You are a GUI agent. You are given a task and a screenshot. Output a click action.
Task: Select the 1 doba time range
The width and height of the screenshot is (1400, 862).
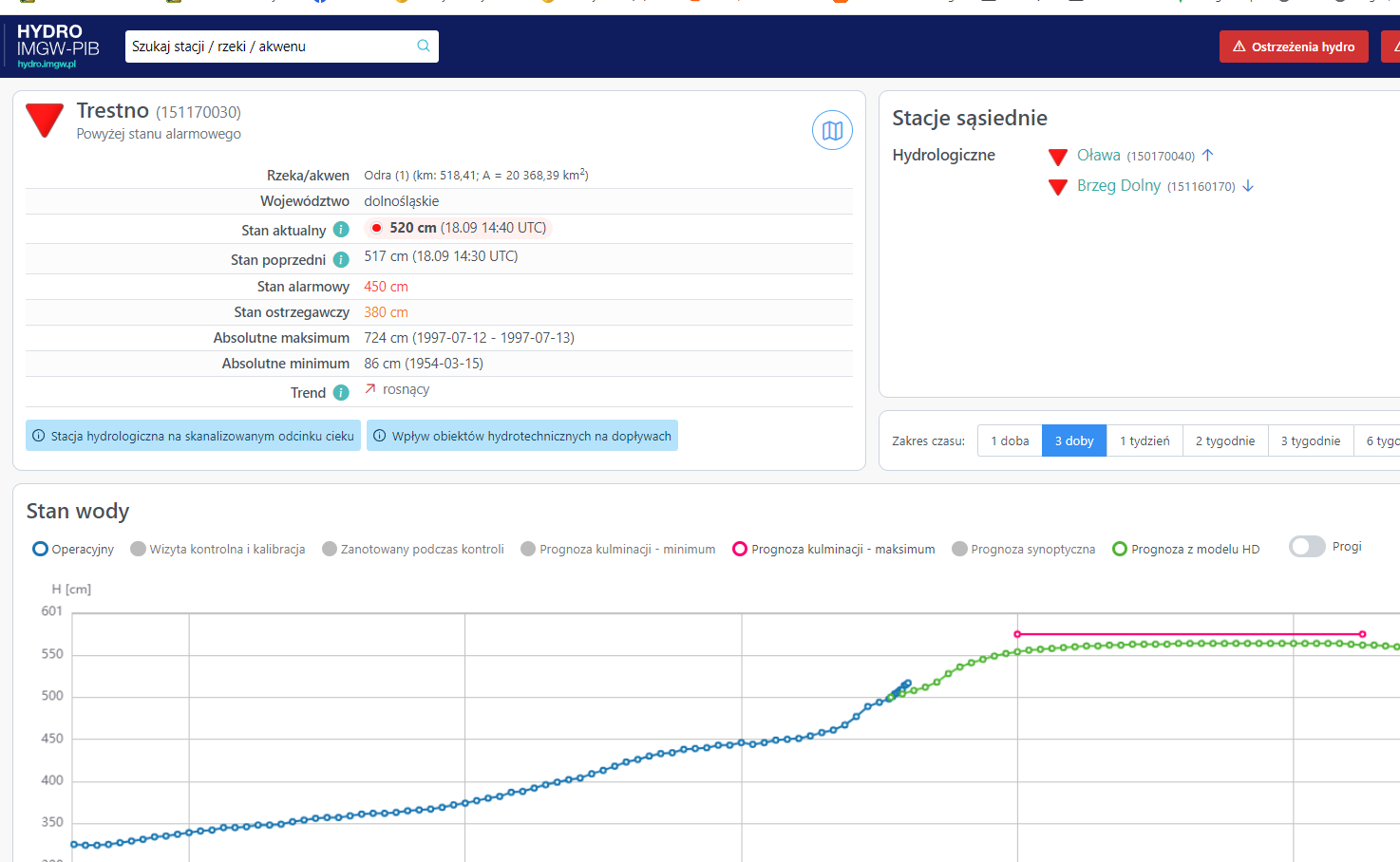tap(1010, 440)
